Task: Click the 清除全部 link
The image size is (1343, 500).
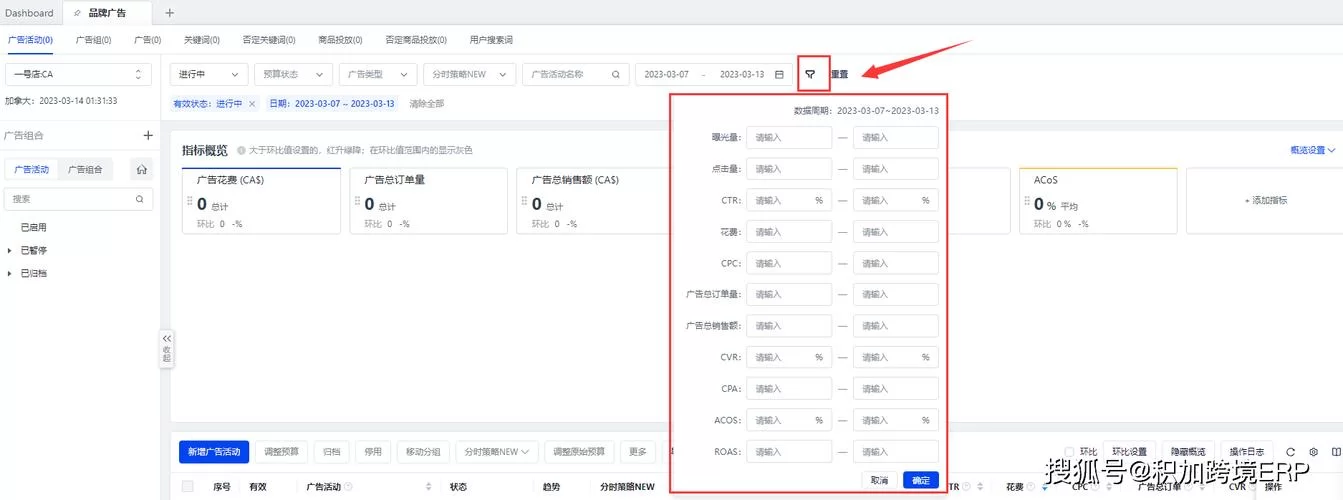Action: click(427, 103)
